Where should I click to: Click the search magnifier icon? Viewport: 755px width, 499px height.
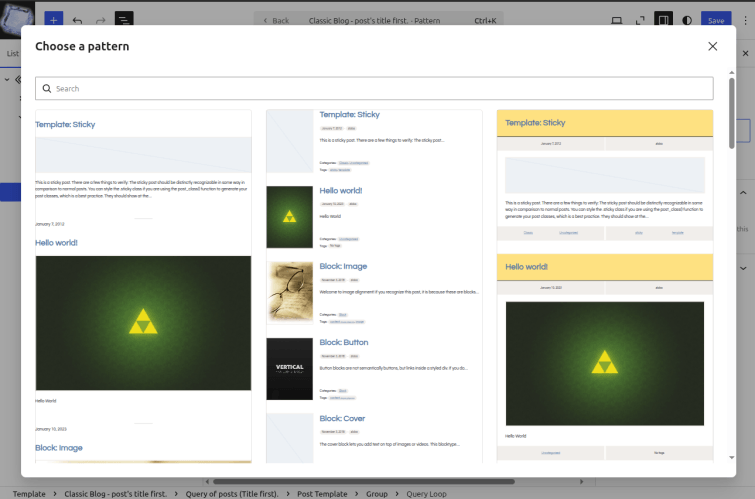pyautogui.click(x=47, y=89)
